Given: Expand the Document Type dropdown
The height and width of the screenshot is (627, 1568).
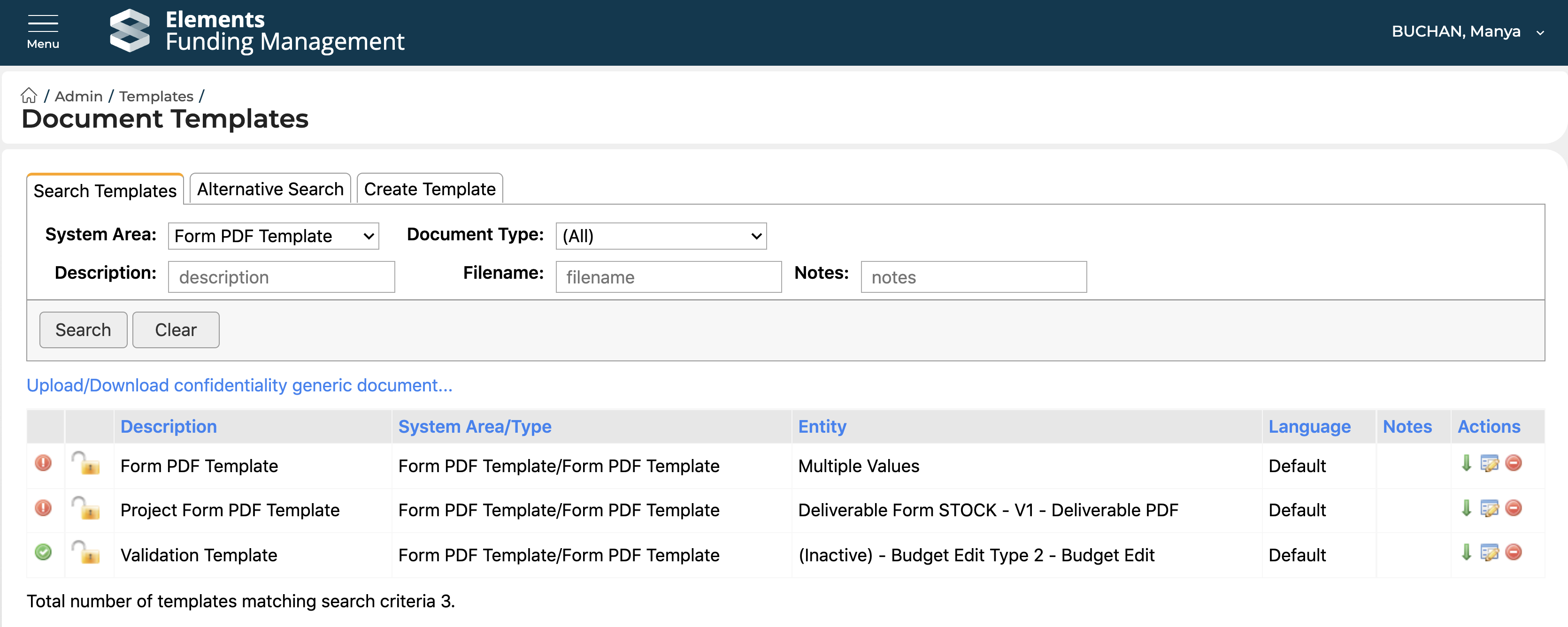Looking at the screenshot, I should pyautogui.click(x=661, y=236).
